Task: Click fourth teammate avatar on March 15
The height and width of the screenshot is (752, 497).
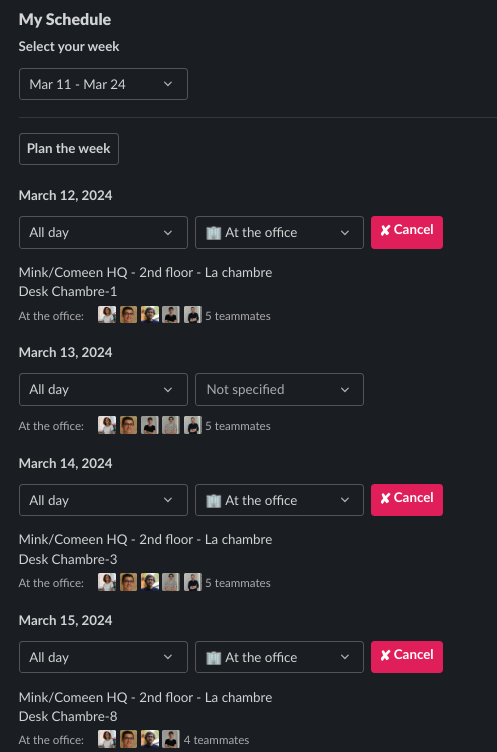Action: coord(171,739)
